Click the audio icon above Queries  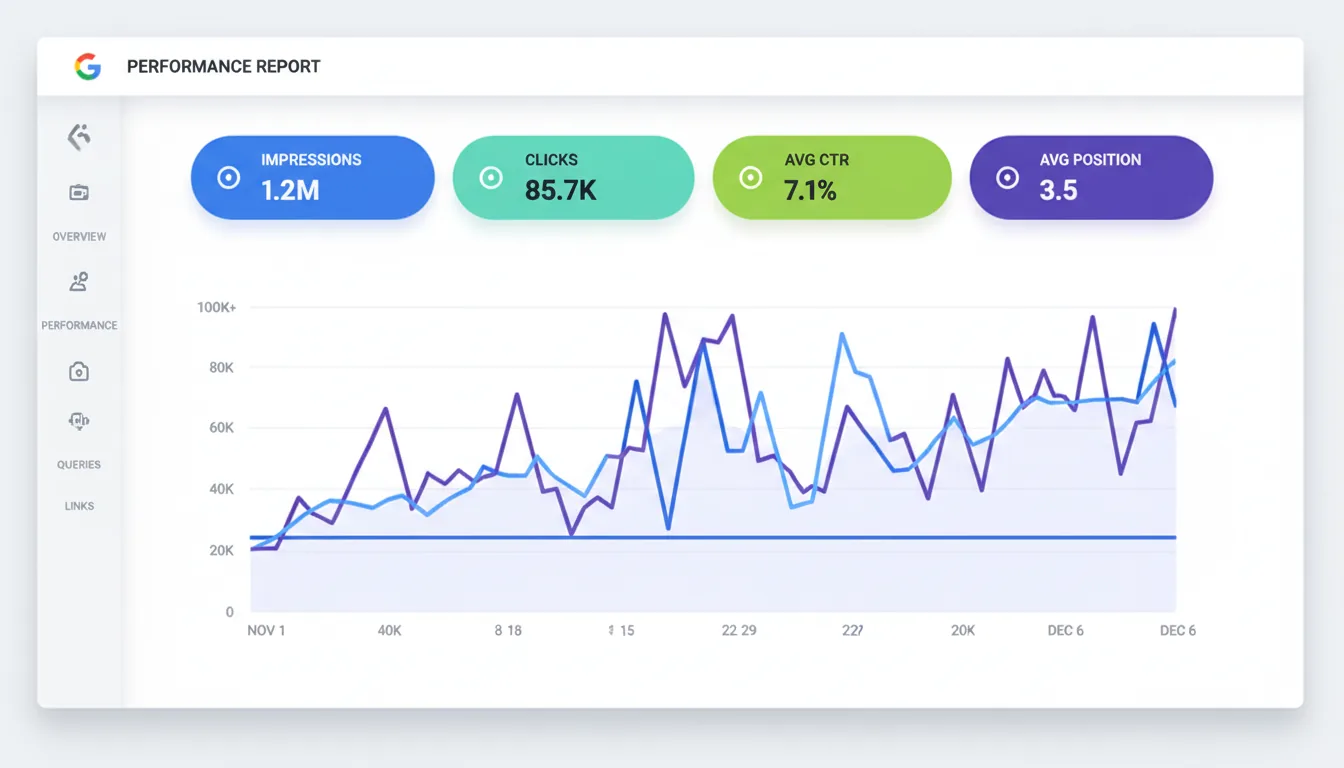click(78, 421)
